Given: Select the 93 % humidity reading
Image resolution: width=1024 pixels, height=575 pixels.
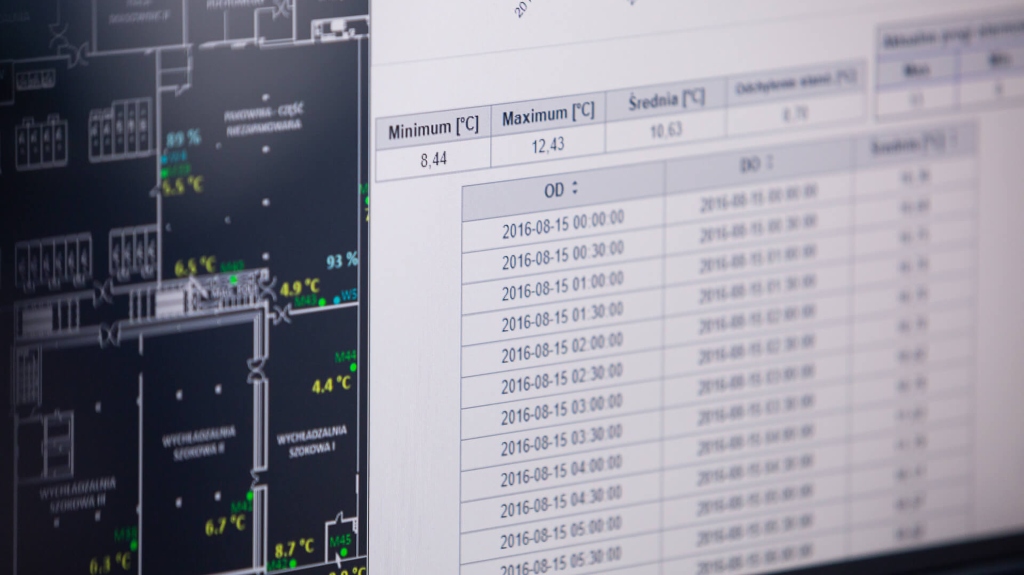Looking at the screenshot, I should click(x=342, y=260).
